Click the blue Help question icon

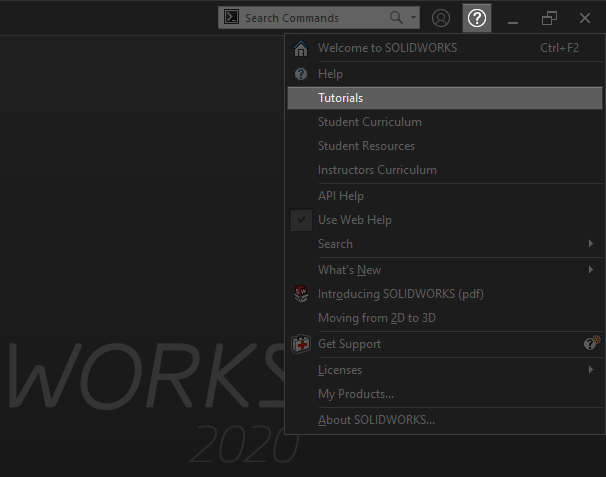point(301,74)
